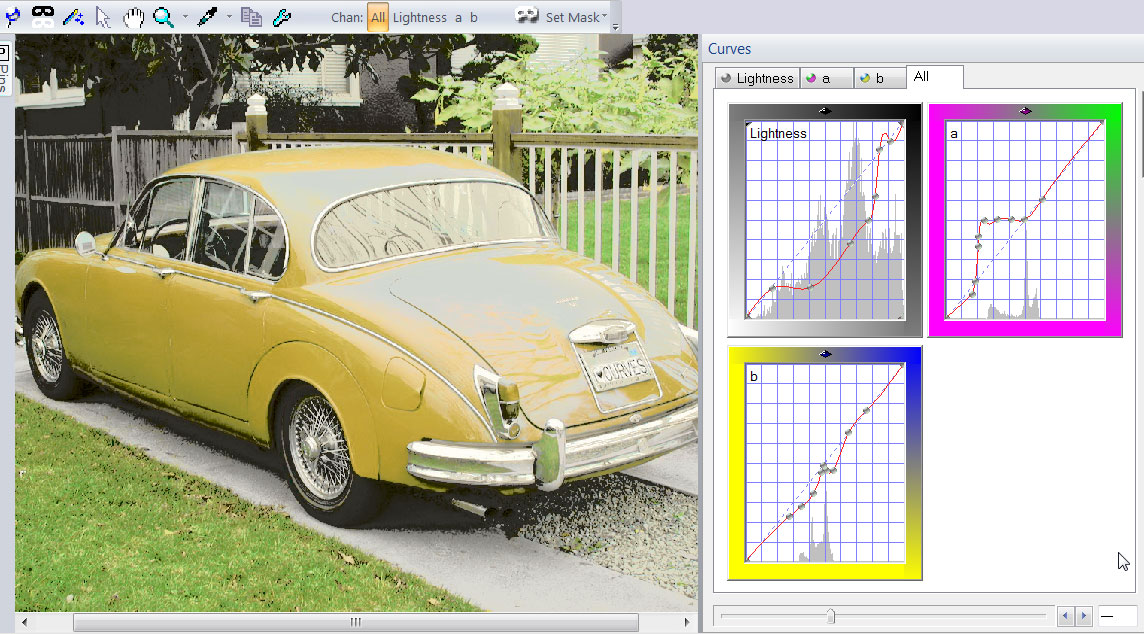This screenshot has width=1144, height=634.
Task: Click the image scrollbar right arrow
Action: pos(687,622)
